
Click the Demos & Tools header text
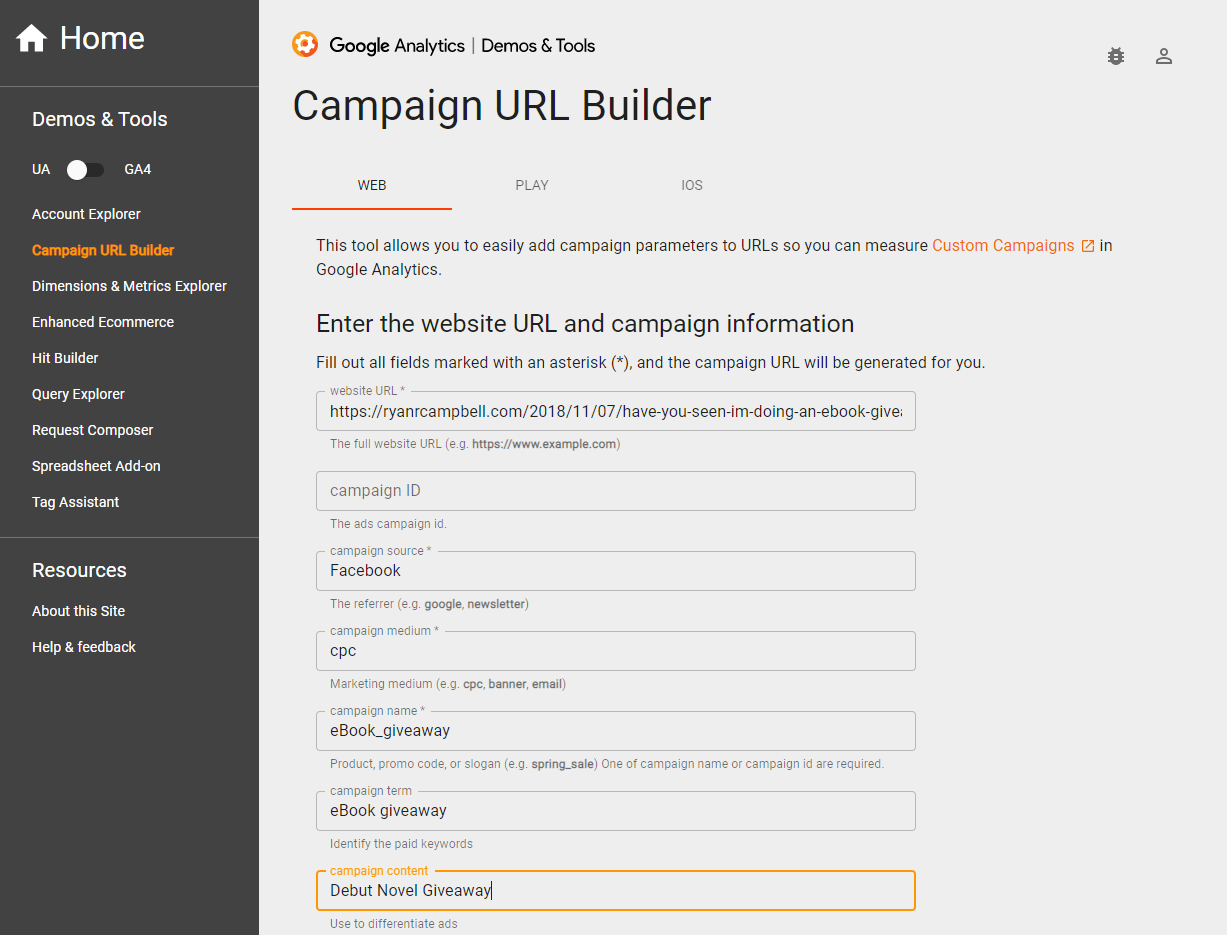click(538, 45)
